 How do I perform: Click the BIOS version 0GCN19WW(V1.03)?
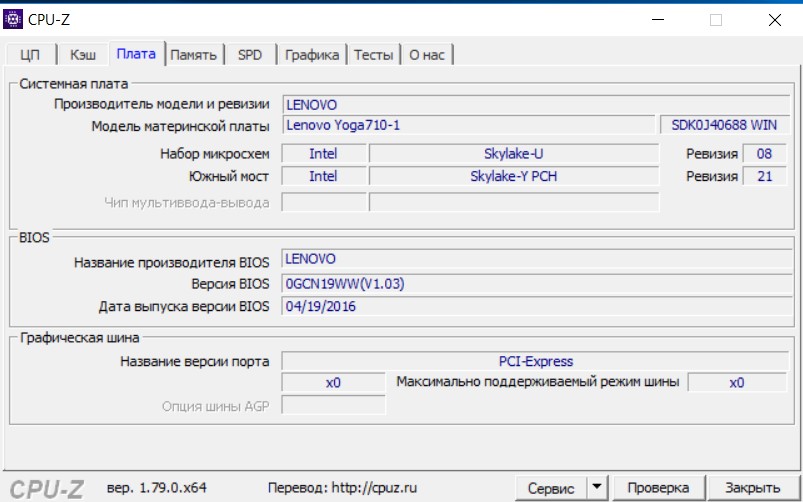click(x=537, y=283)
